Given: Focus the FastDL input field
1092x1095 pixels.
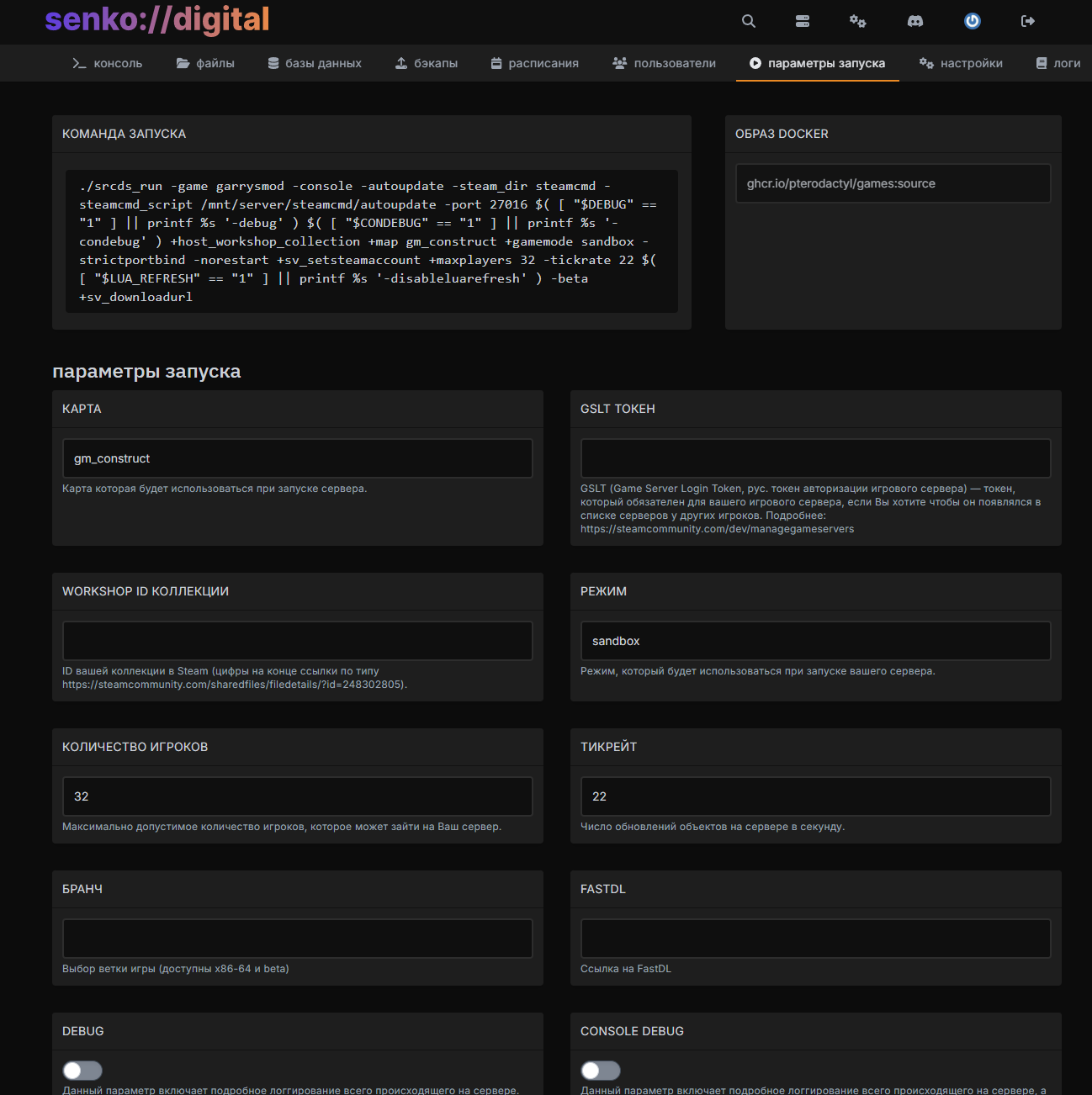Looking at the screenshot, I should [816, 939].
